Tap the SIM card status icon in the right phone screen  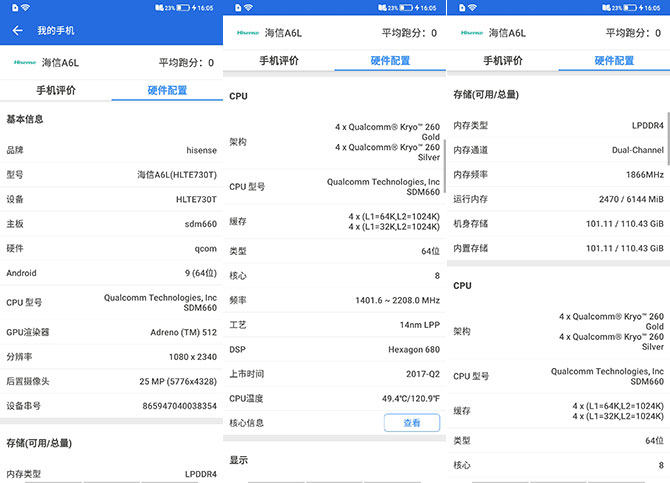pos(462,8)
